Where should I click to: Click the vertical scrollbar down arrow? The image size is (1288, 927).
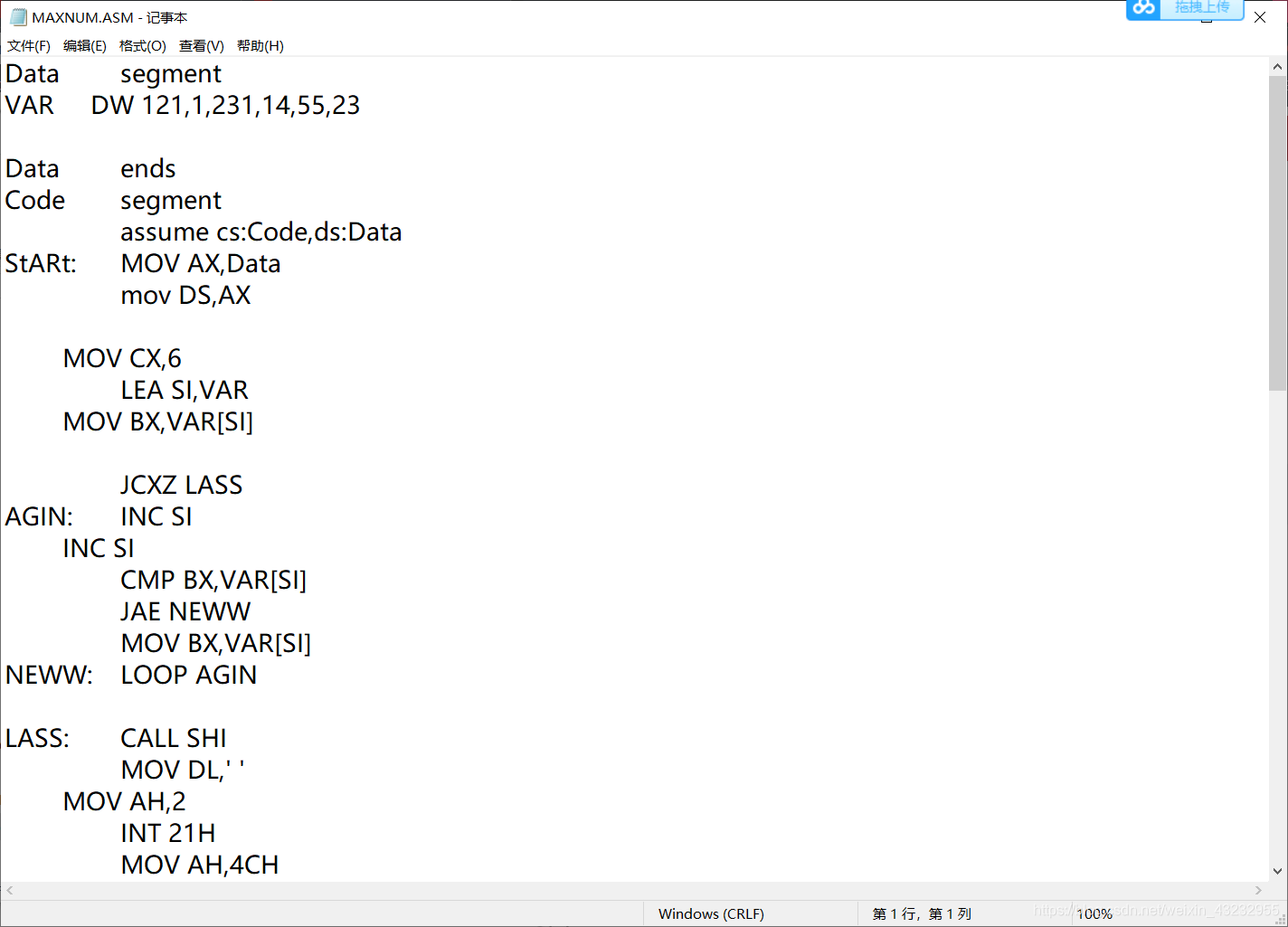1277,872
